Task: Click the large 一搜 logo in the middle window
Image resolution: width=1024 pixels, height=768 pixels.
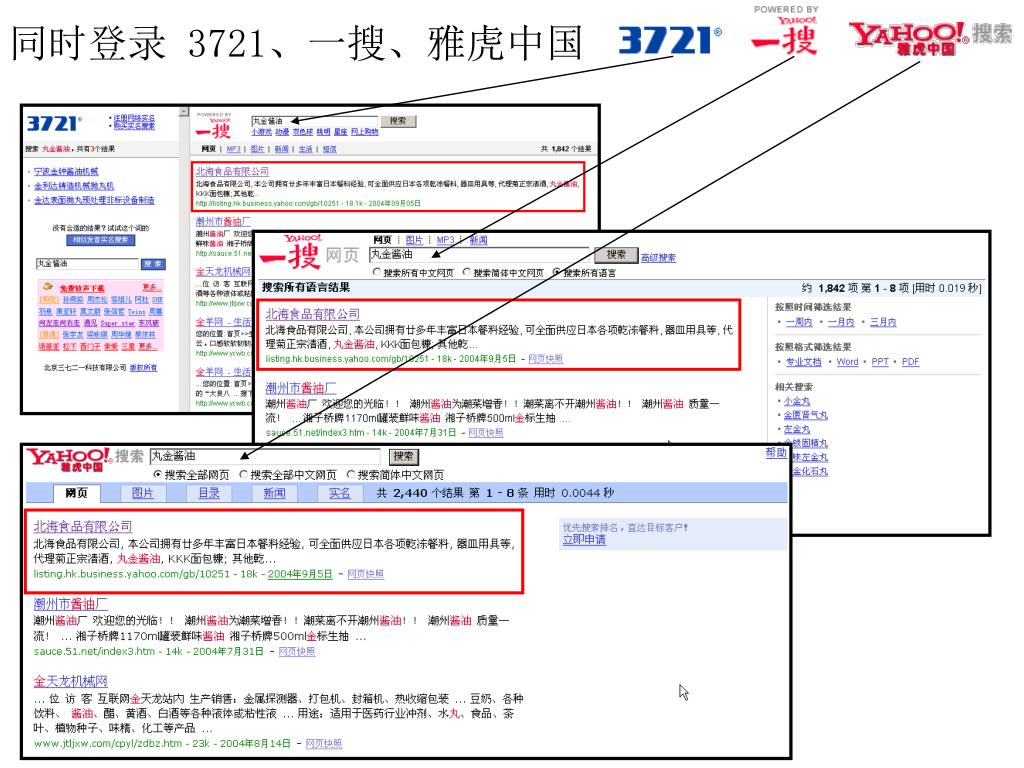Action: click(289, 252)
